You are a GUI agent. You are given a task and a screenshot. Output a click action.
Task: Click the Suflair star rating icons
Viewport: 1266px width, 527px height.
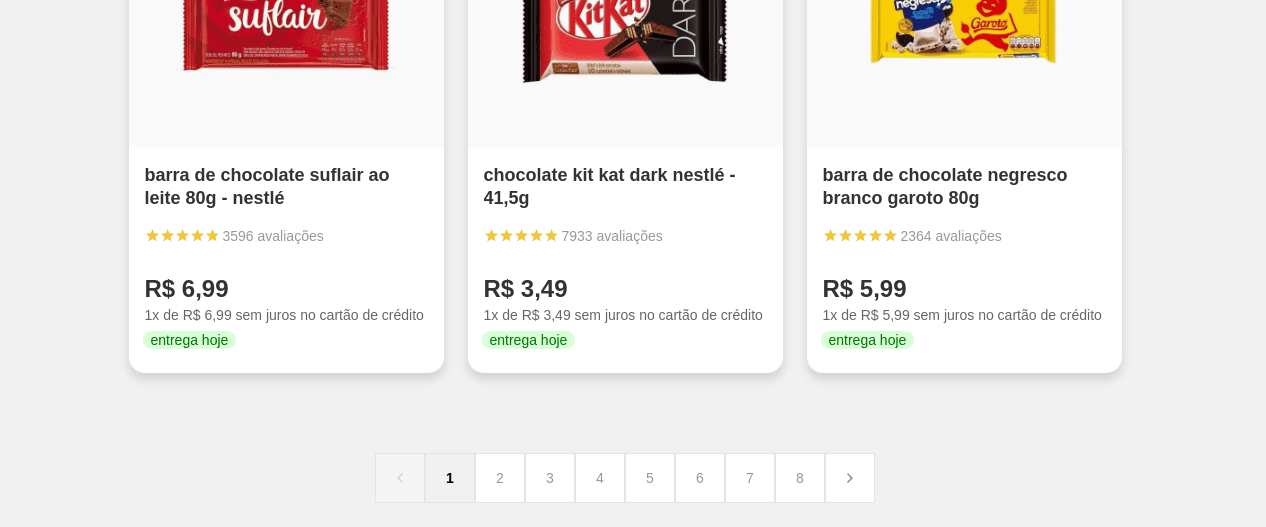[x=182, y=236]
